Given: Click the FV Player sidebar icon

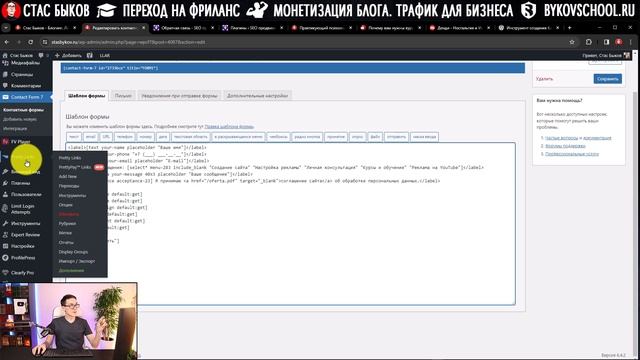Looking at the screenshot, I should (x=5, y=142).
